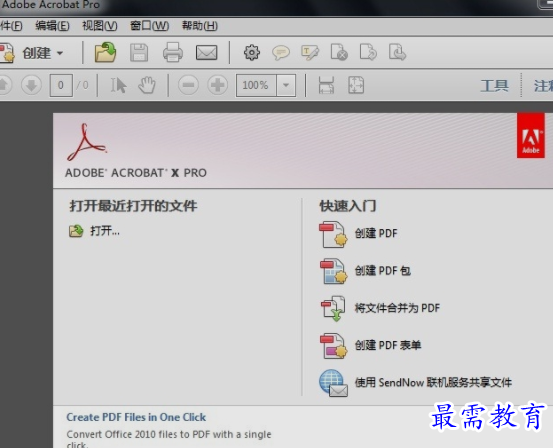Image resolution: width=553 pixels, height=448 pixels.
Task: Open a file using the folder icon
Action: pos(105,53)
